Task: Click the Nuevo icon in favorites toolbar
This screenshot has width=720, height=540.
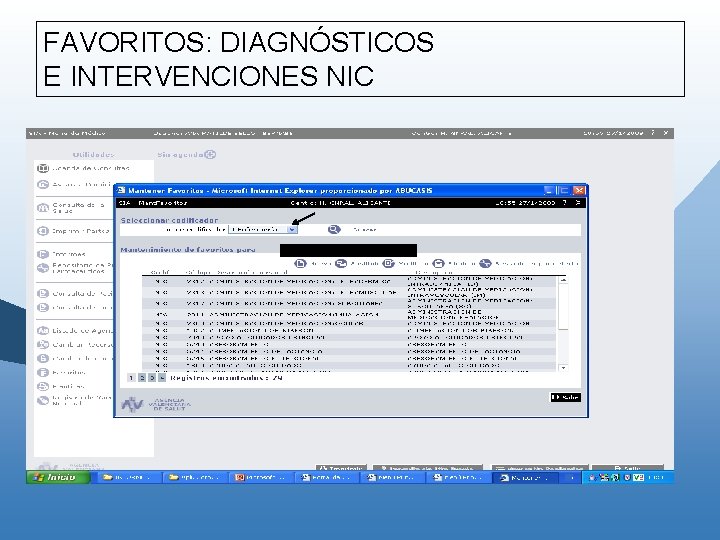Action: (x=300, y=263)
